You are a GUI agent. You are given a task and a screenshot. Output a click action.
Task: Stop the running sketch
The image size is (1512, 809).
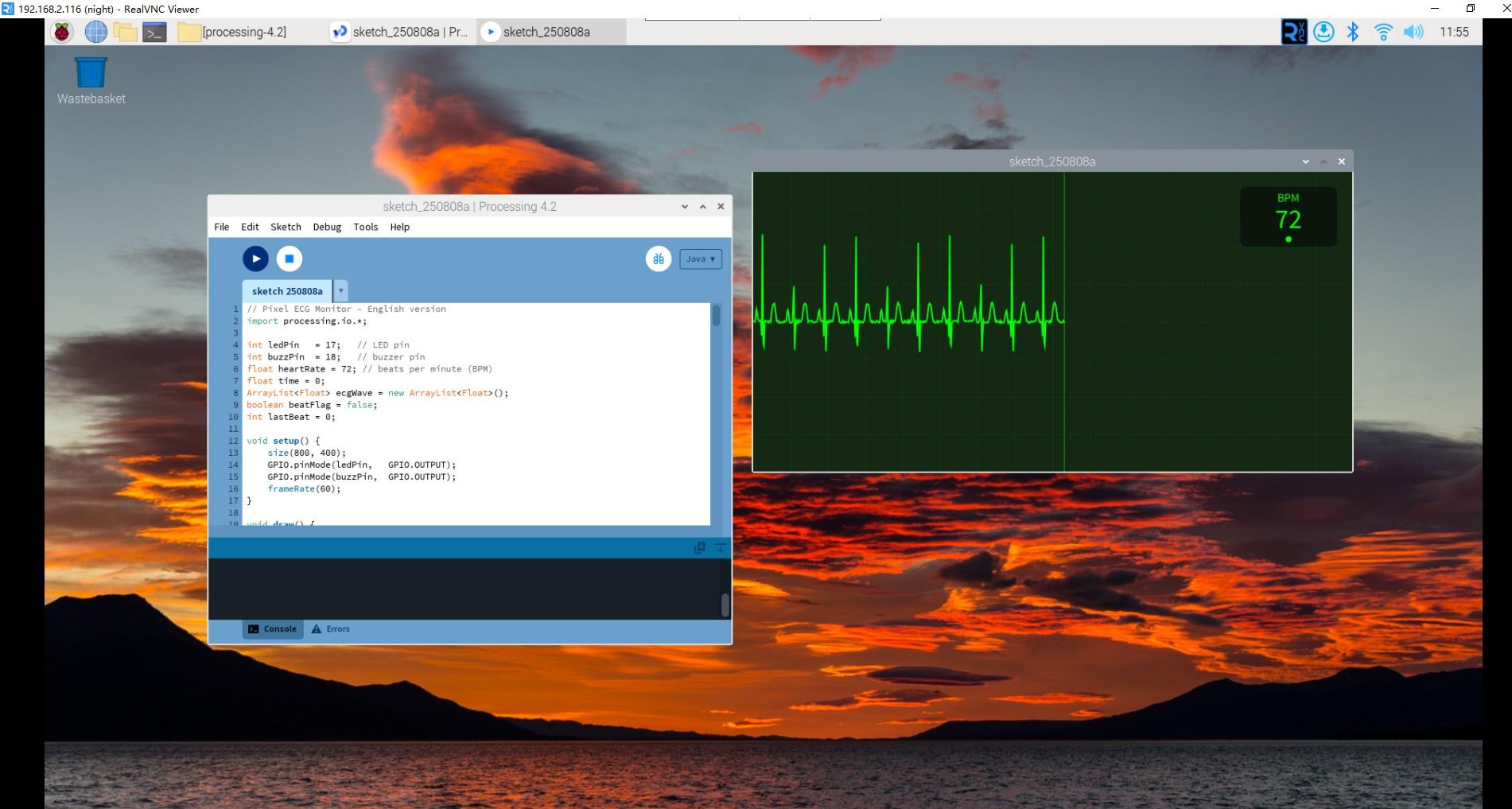coord(290,259)
